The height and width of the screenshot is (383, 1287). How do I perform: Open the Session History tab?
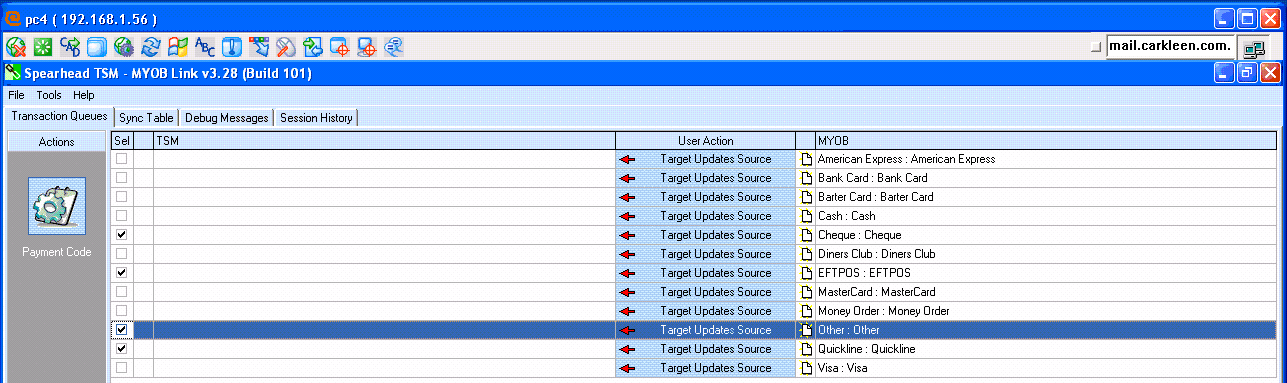click(316, 118)
